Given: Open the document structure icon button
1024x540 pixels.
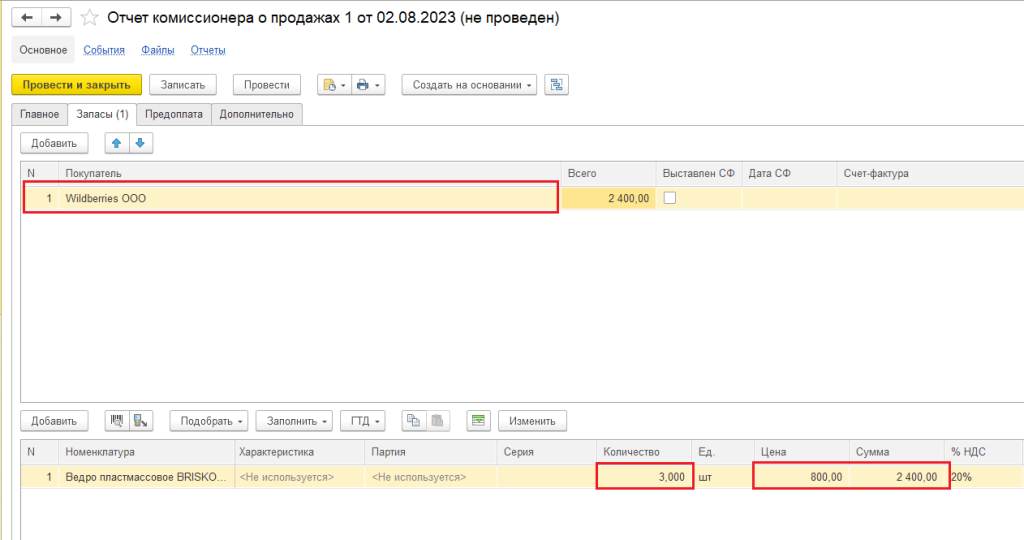Looking at the screenshot, I should pyautogui.click(x=557, y=85).
